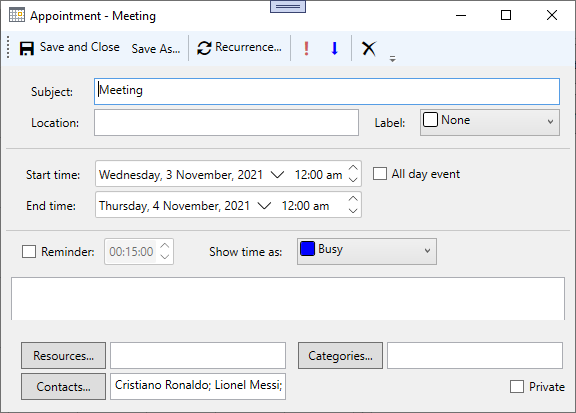The image size is (576, 413).
Task: Close the Appointment - Meeting window
Action: coord(552,15)
